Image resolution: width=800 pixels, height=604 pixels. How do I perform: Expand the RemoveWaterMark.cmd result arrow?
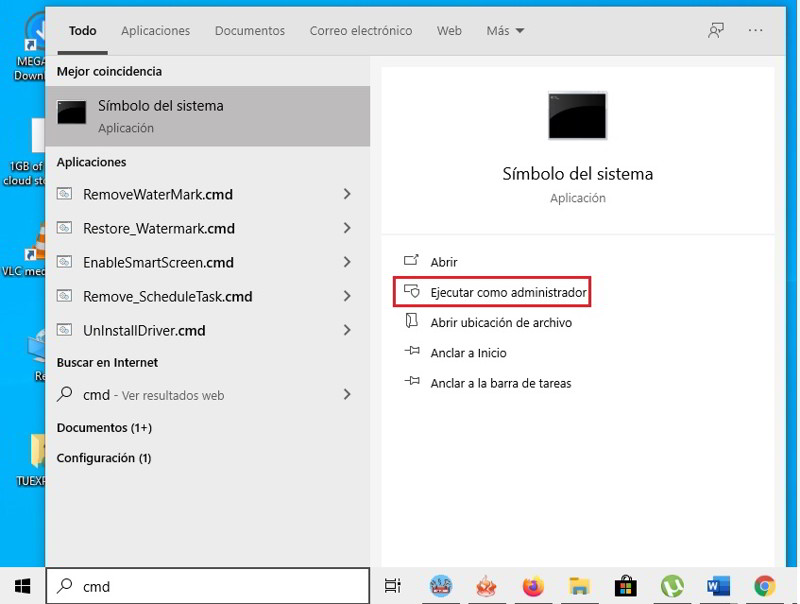click(347, 194)
